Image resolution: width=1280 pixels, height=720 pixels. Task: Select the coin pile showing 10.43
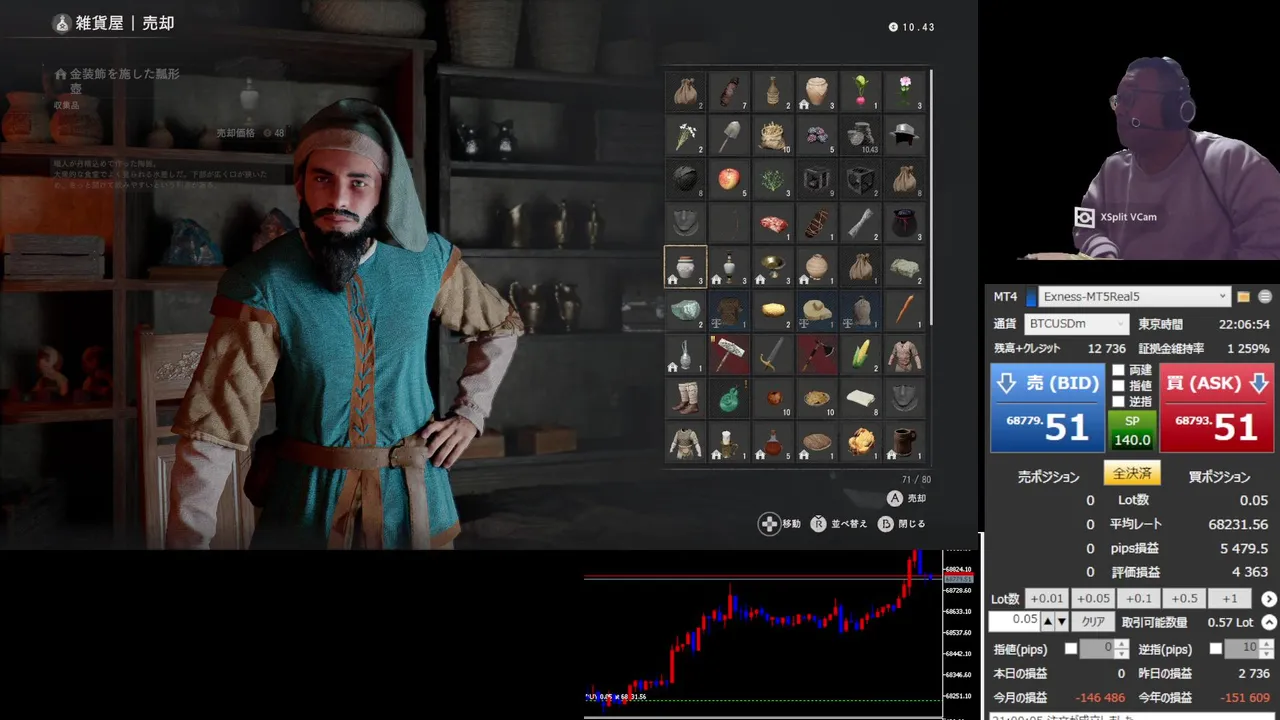pyautogui.click(x=861, y=135)
